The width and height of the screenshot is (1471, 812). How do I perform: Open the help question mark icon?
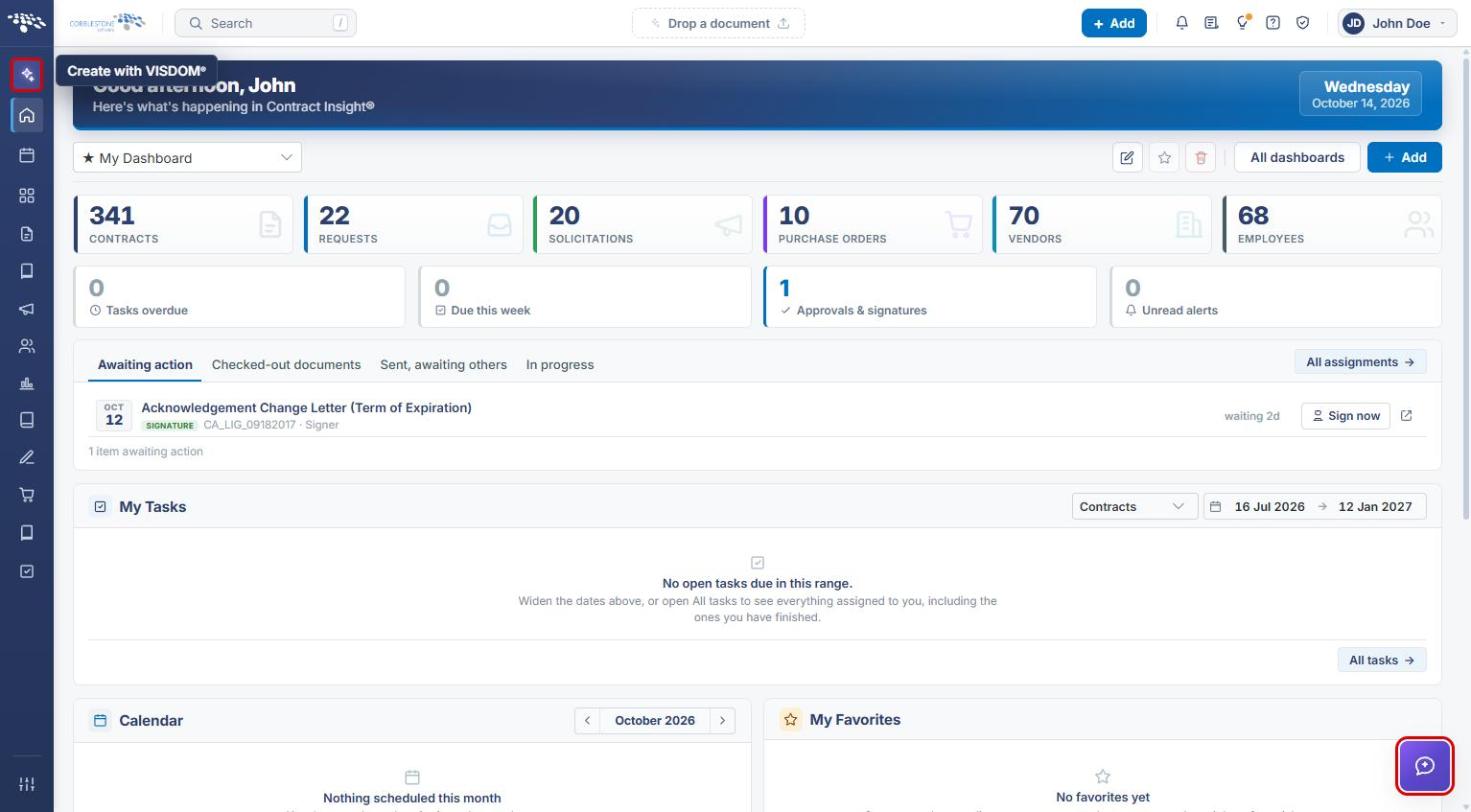pos(1273,23)
